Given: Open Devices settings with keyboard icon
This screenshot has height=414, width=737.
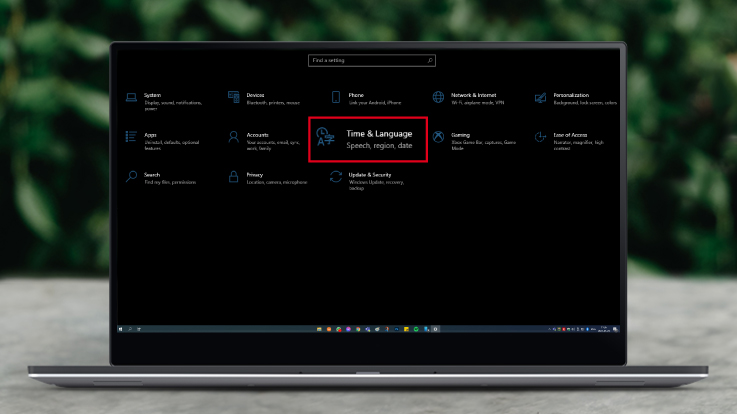Looking at the screenshot, I should 233,98.
